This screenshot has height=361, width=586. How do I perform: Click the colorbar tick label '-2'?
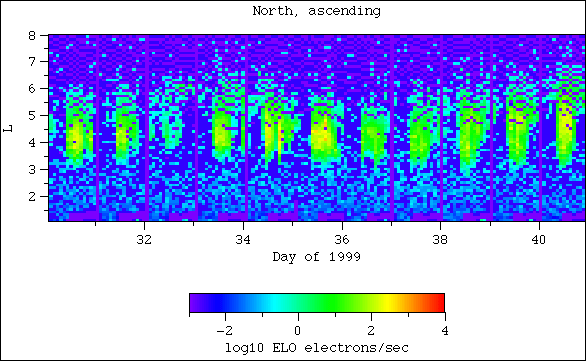(x=225, y=330)
